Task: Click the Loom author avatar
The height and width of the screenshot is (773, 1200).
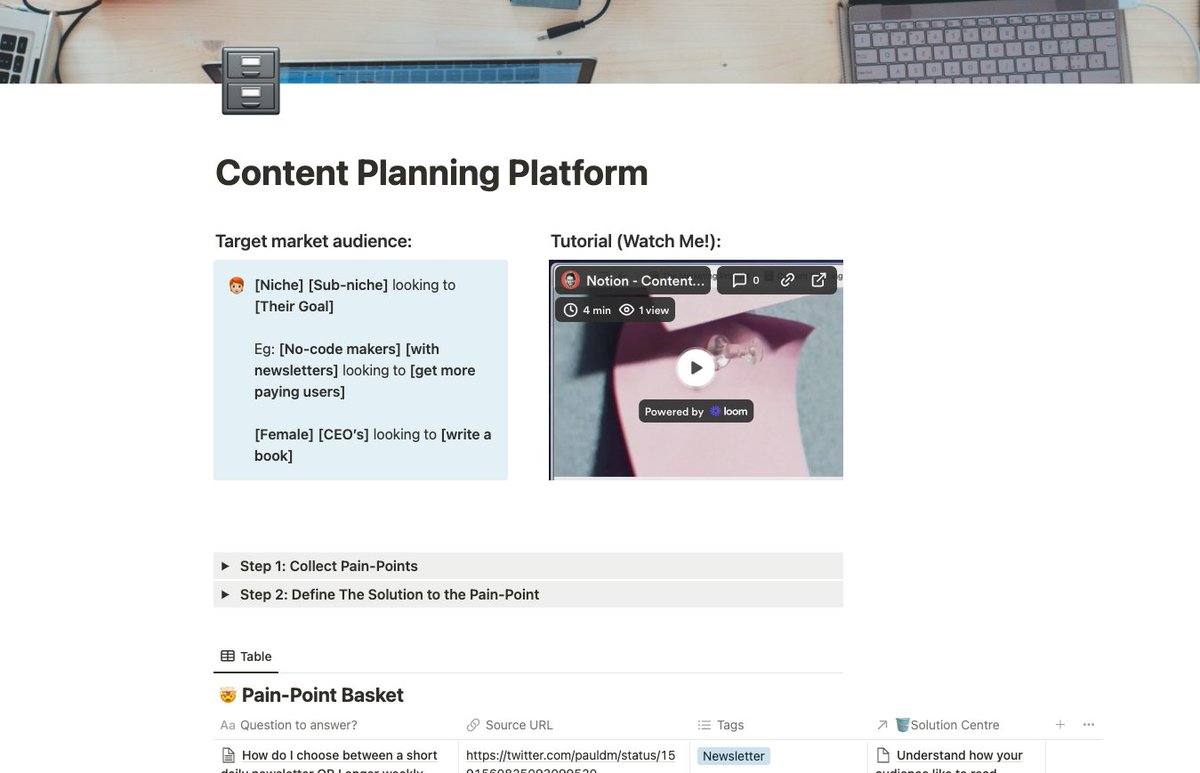Action: (571, 281)
